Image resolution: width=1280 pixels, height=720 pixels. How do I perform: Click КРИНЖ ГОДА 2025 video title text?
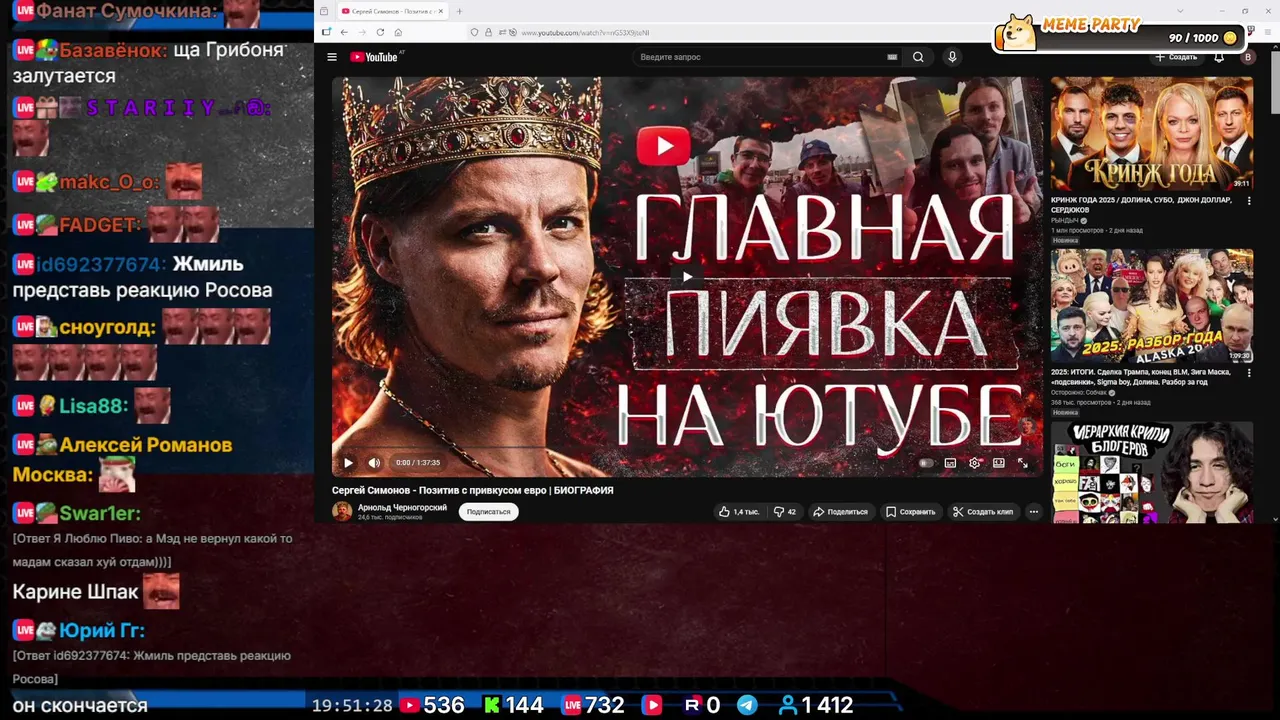1141,204
